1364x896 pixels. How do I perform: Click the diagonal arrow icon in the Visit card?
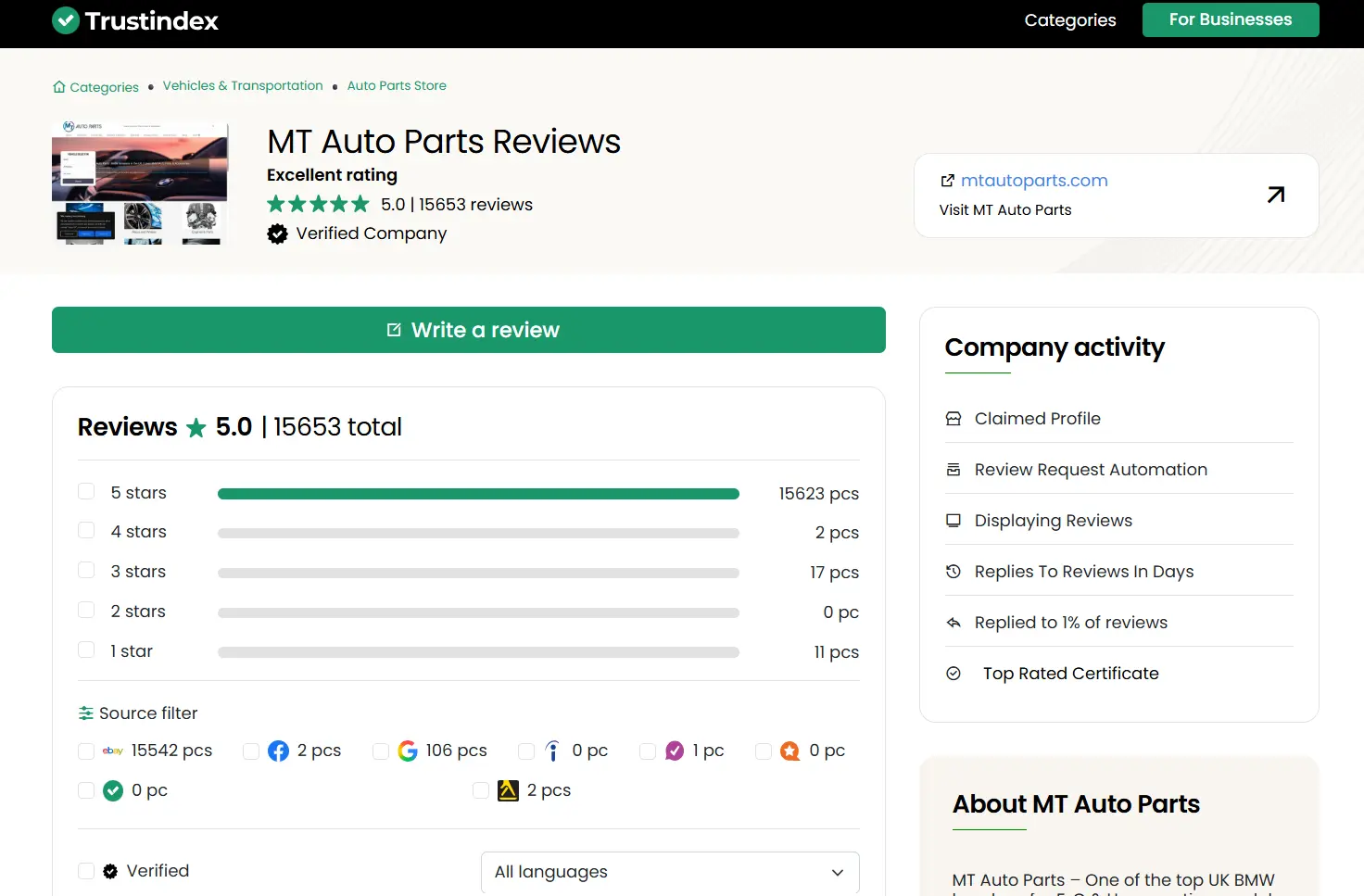(x=1276, y=195)
